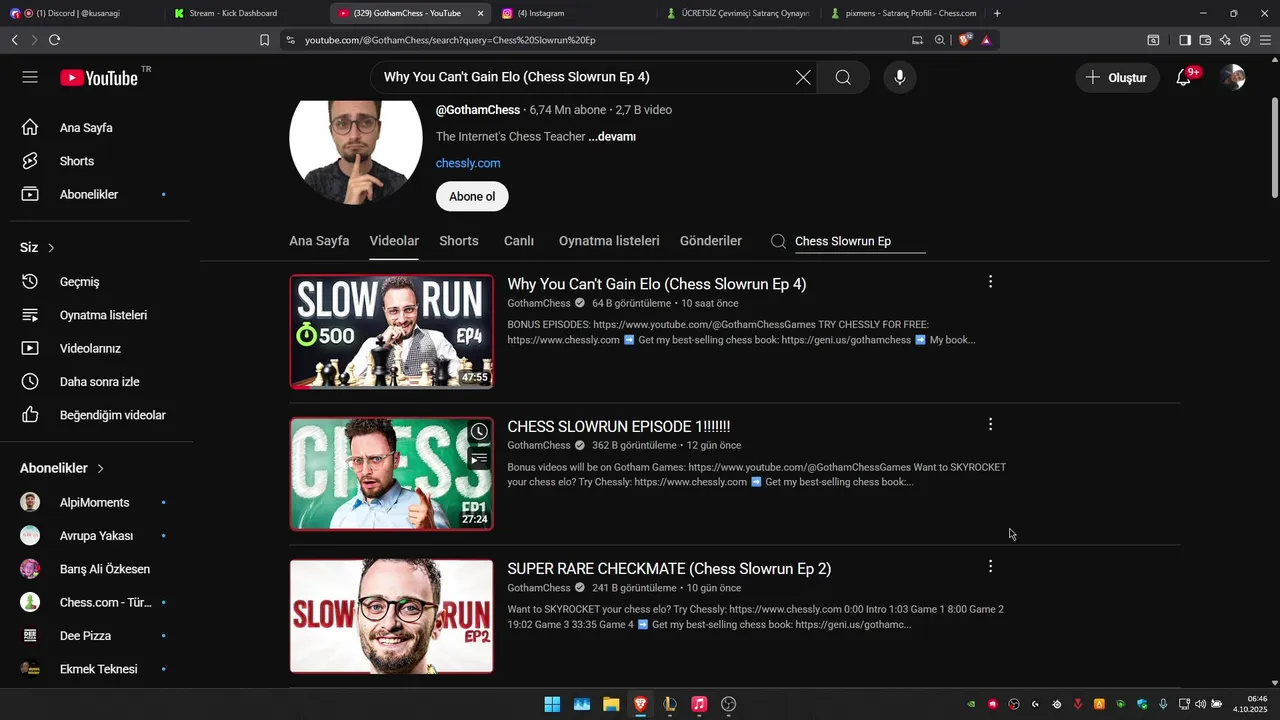Open Brave Shields icon in address bar

click(x=965, y=40)
